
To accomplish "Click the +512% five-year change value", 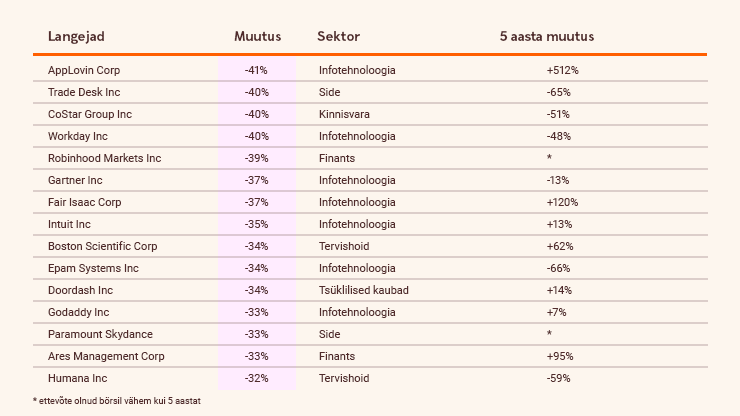I will point(562,70).
